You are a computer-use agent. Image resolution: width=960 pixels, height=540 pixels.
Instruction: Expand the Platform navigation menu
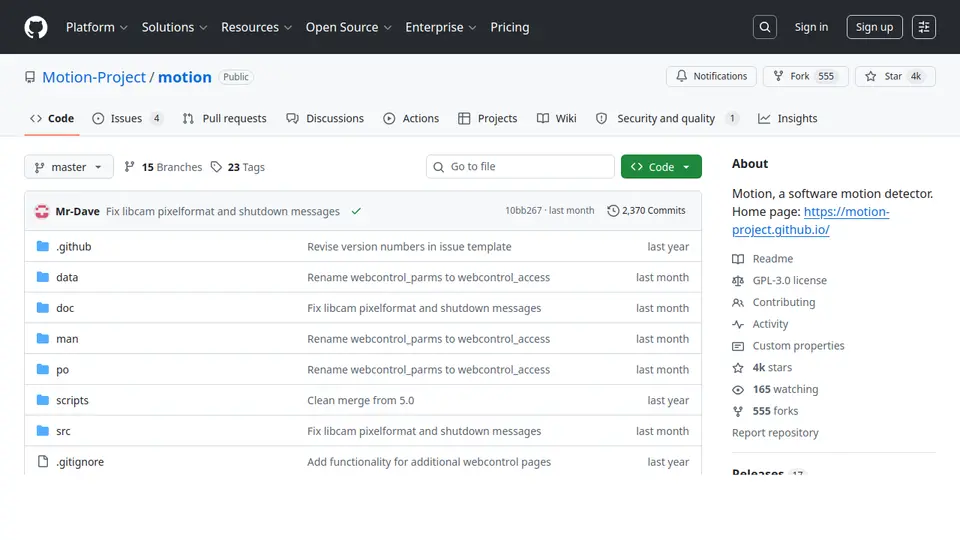click(x=97, y=27)
